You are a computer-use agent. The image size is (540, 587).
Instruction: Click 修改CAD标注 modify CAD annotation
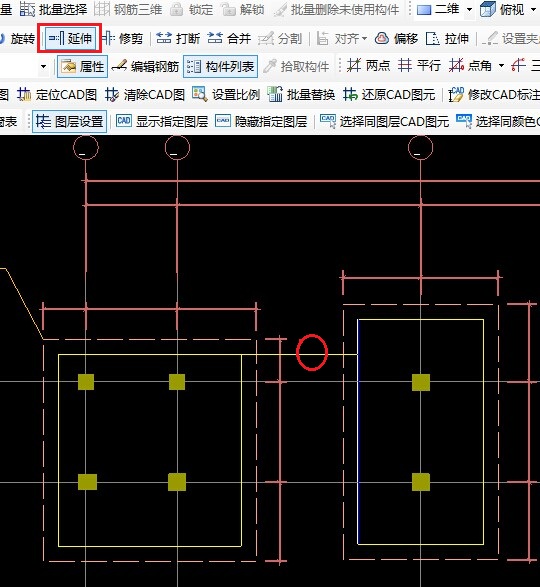[494, 95]
